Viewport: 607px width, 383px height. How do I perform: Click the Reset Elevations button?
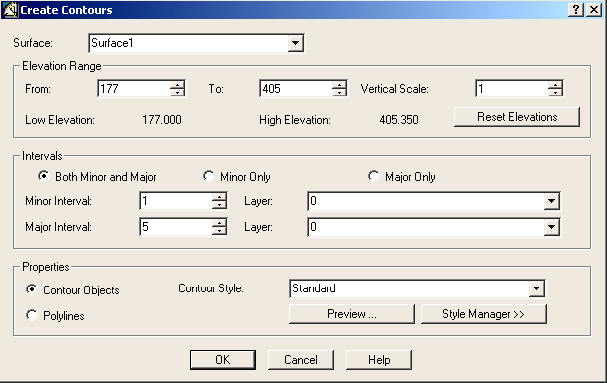pyautogui.click(x=517, y=117)
